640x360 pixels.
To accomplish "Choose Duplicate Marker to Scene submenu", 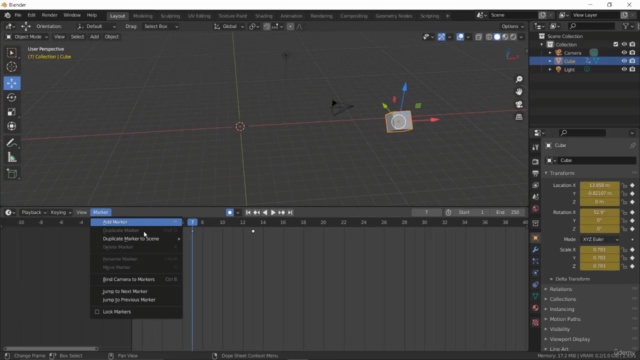I will 136,239.
